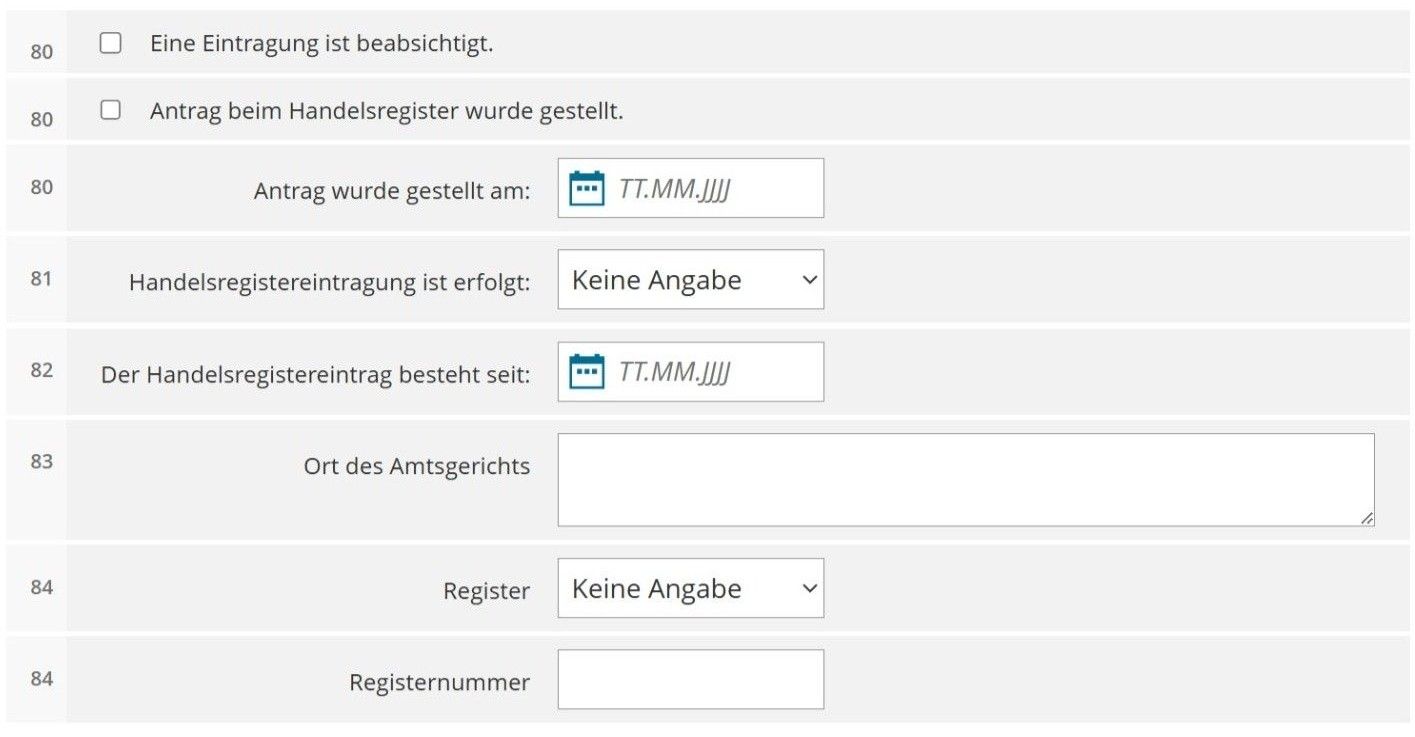The image size is (1415, 737).
Task: Click Der Handelsregistereintrag besteht seit label
Action: 315,375
